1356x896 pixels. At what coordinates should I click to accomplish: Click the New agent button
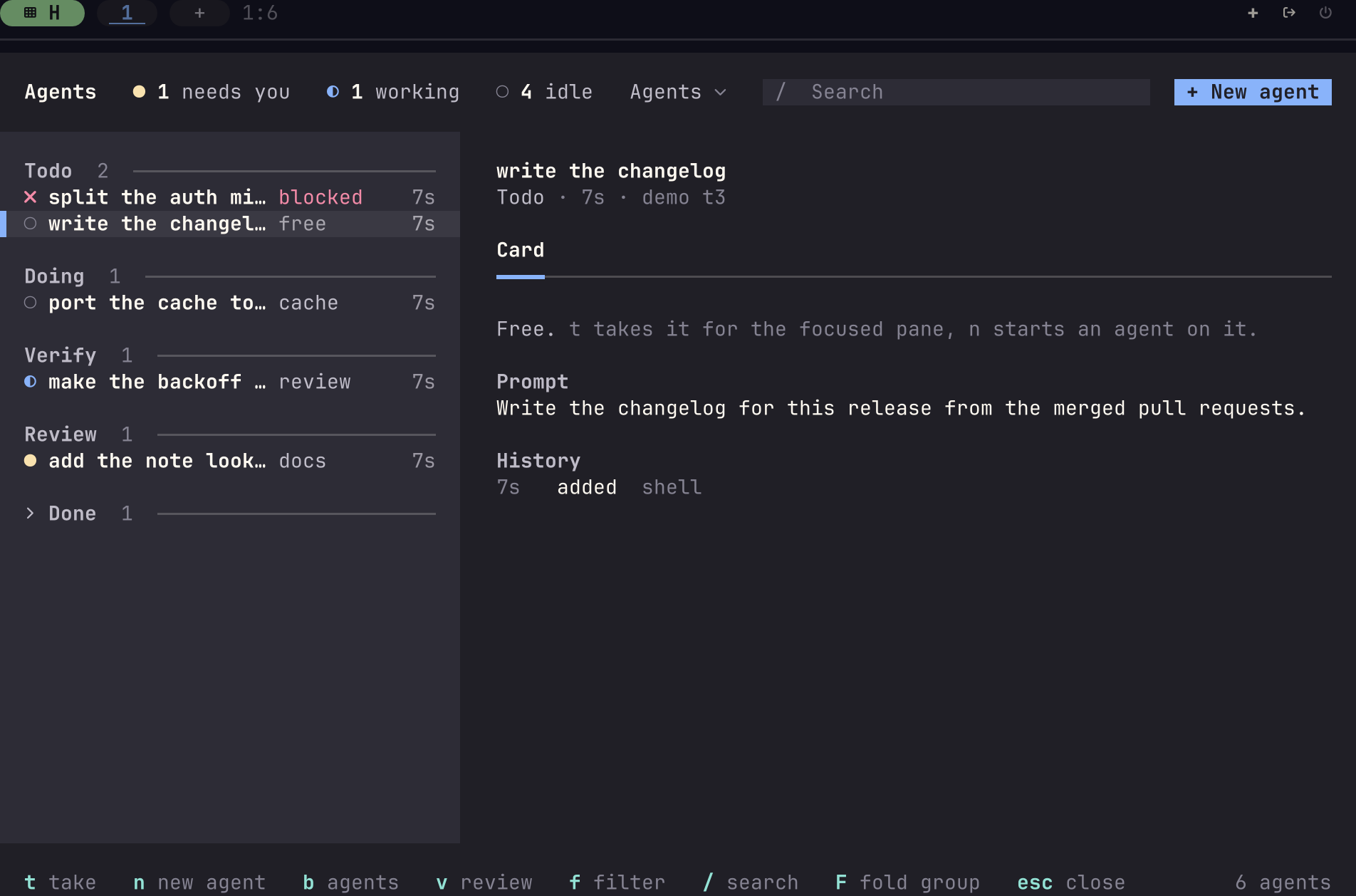pyautogui.click(x=1253, y=92)
